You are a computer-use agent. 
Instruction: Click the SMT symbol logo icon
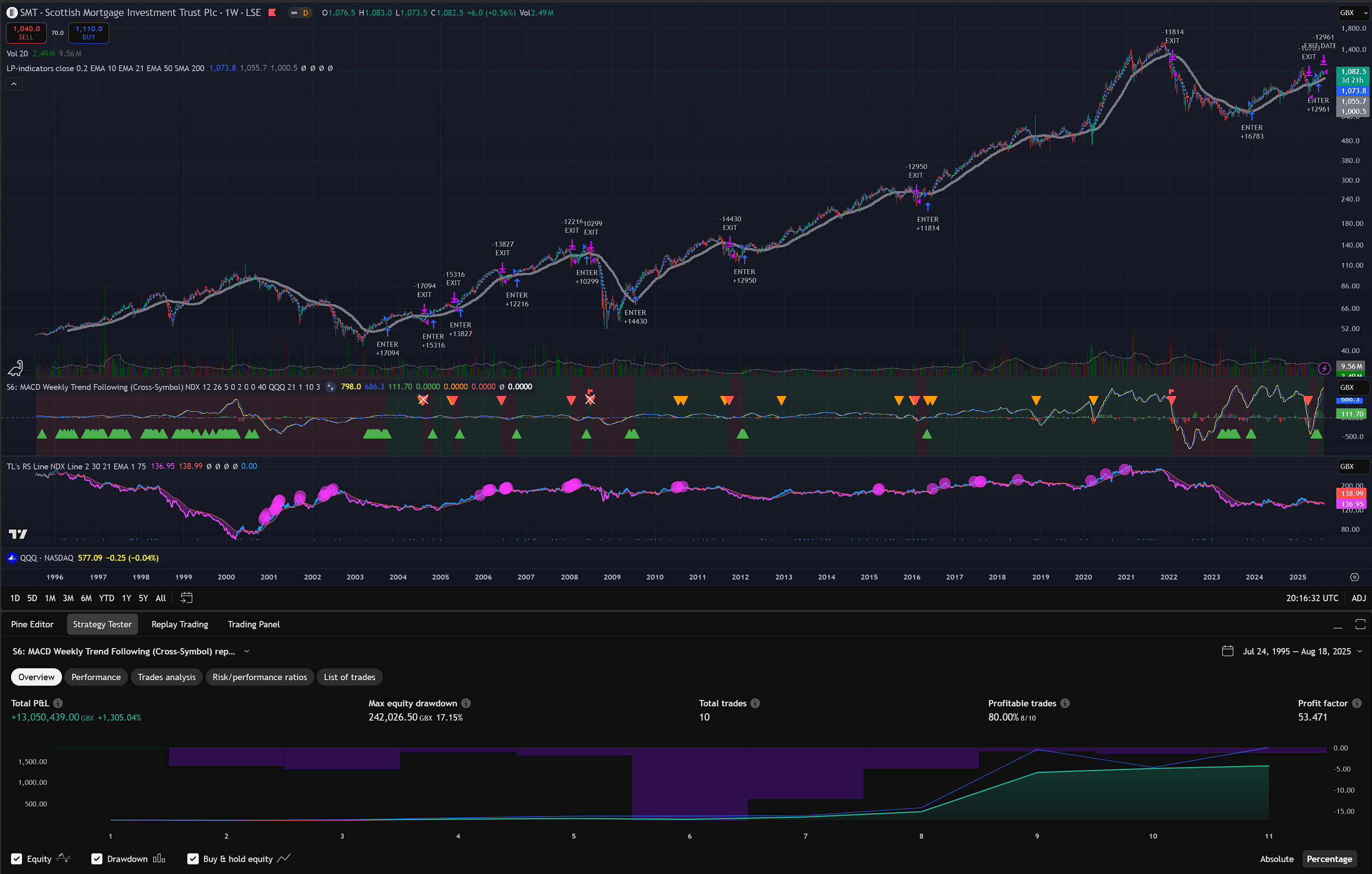[x=12, y=12]
